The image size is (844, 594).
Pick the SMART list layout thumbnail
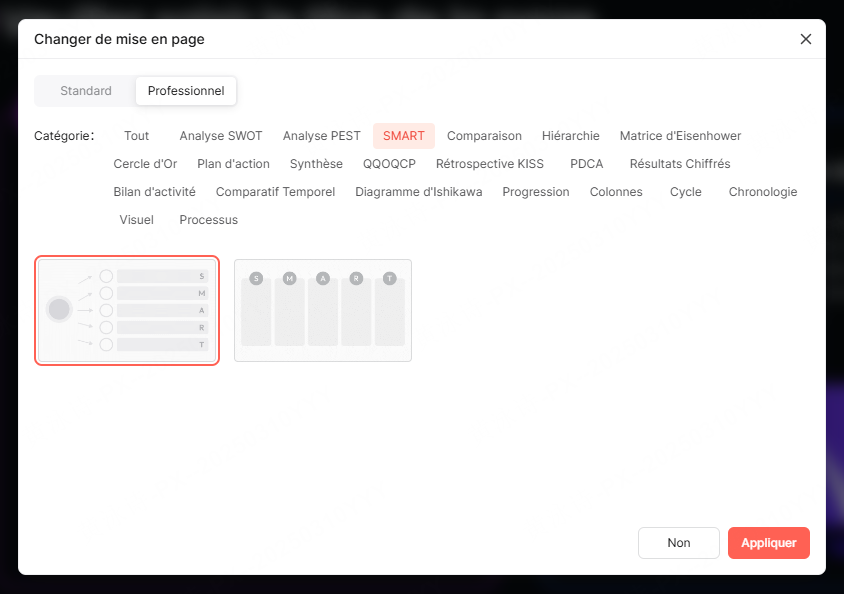click(x=127, y=310)
